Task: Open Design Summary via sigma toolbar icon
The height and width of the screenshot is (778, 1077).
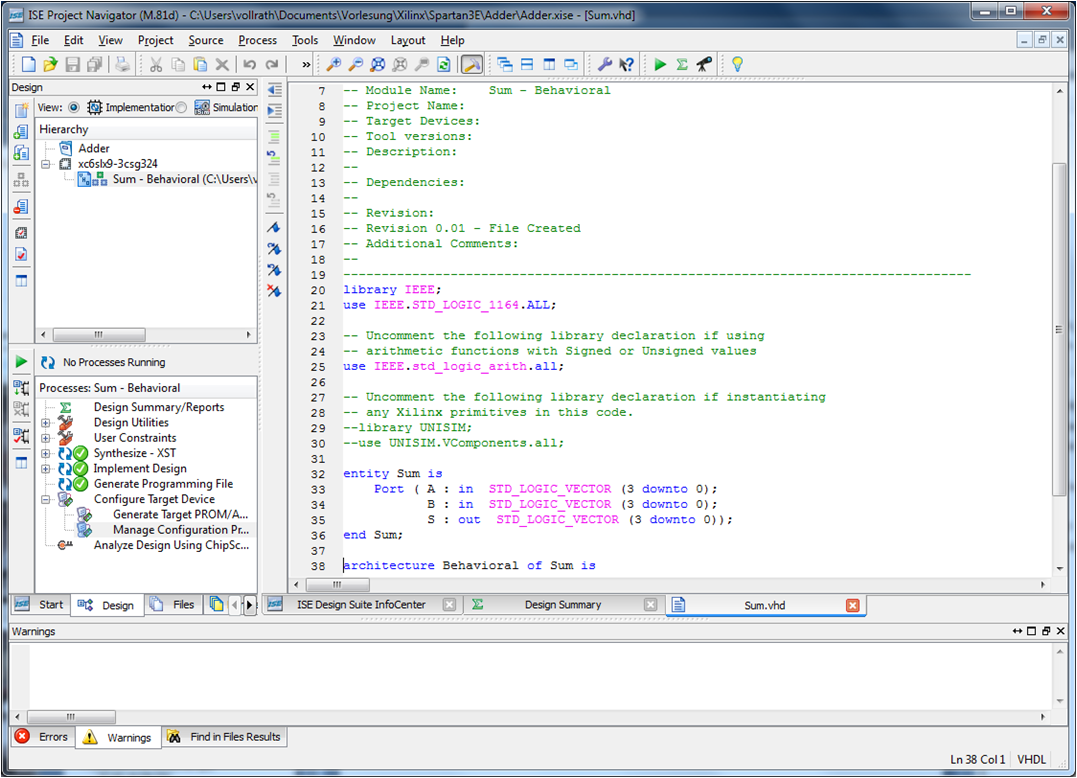Action: [682, 64]
